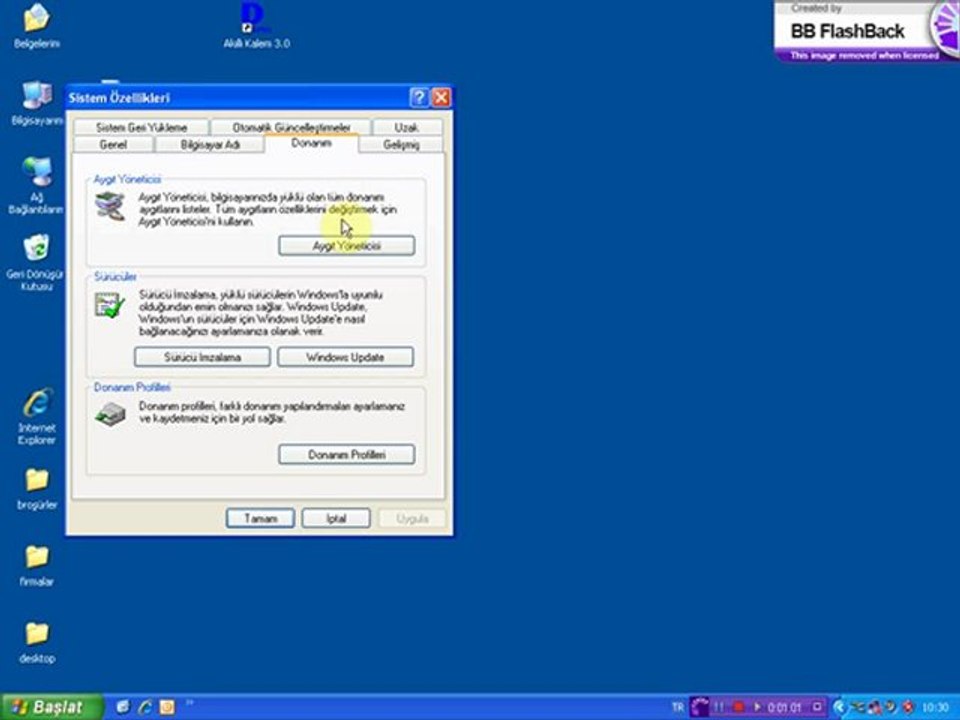Click the Aygıt Yöneticisi section icon
Image resolution: width=960 pixels, height=720 pixels.
(110, 206)
